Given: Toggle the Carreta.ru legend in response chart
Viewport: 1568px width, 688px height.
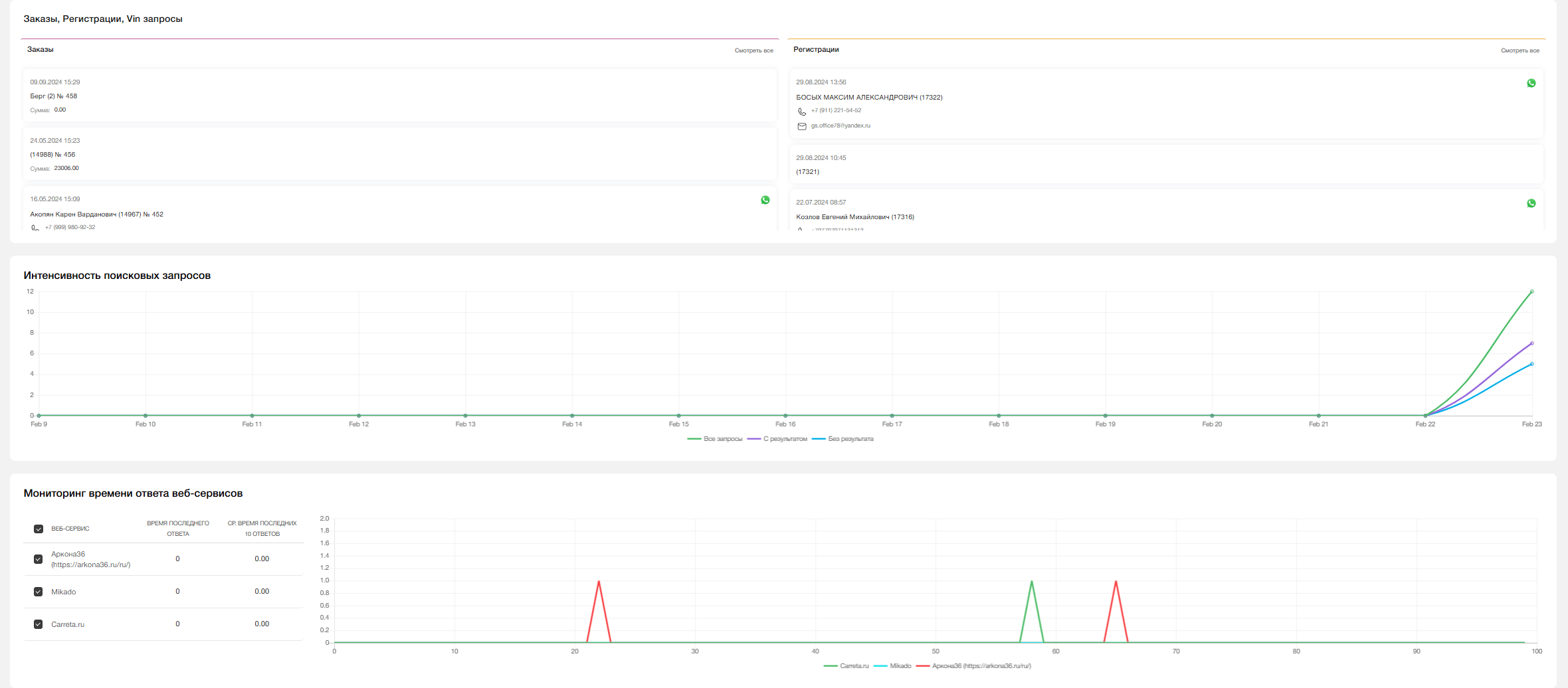Looking at the screenshot, I should point(846,665).
